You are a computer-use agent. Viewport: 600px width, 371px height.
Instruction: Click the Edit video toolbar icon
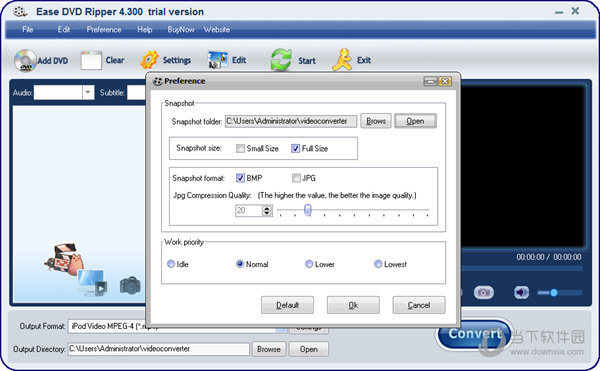218,60
